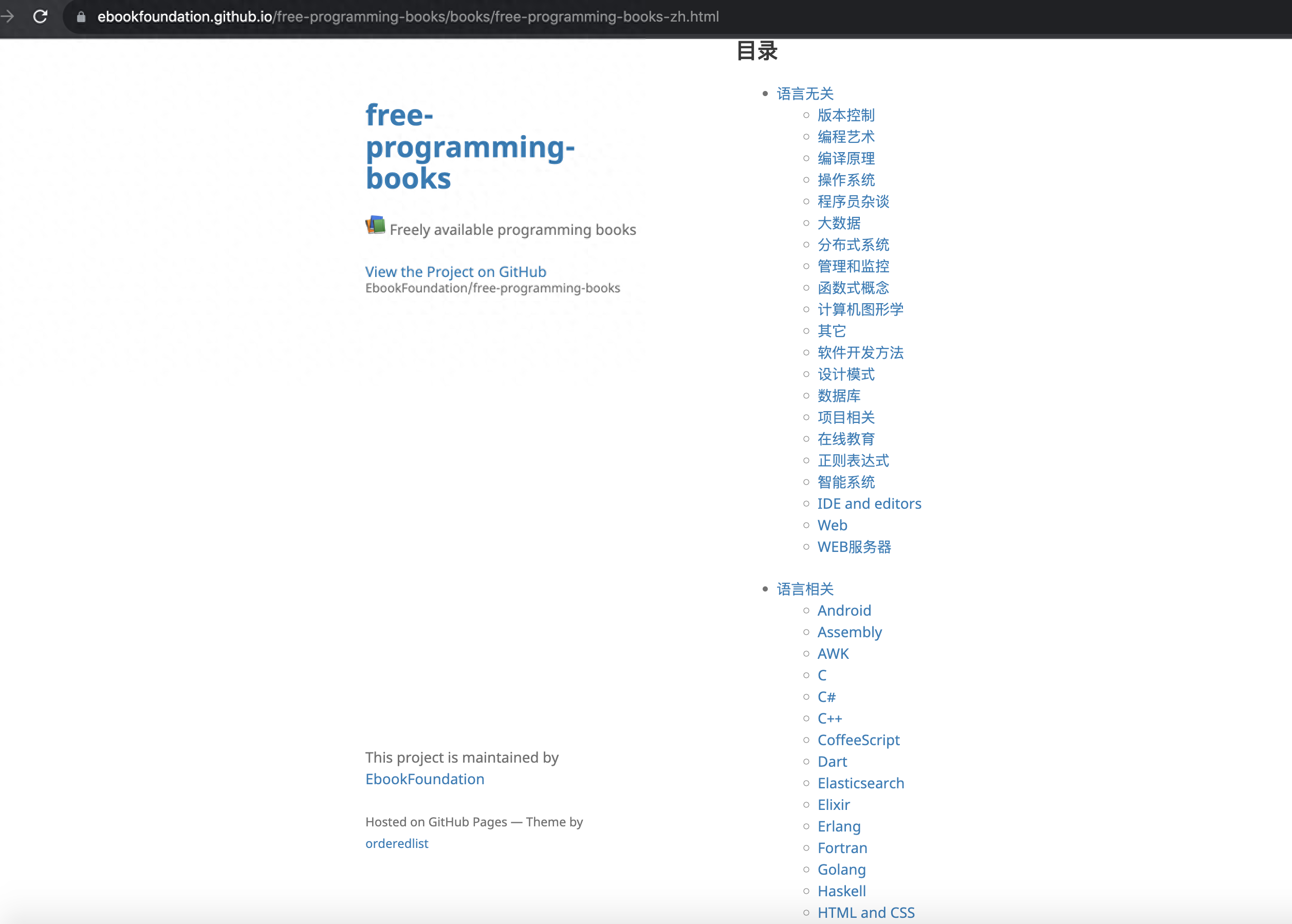
Task: Click the 在线教育 link
Action: pos(846,439)
